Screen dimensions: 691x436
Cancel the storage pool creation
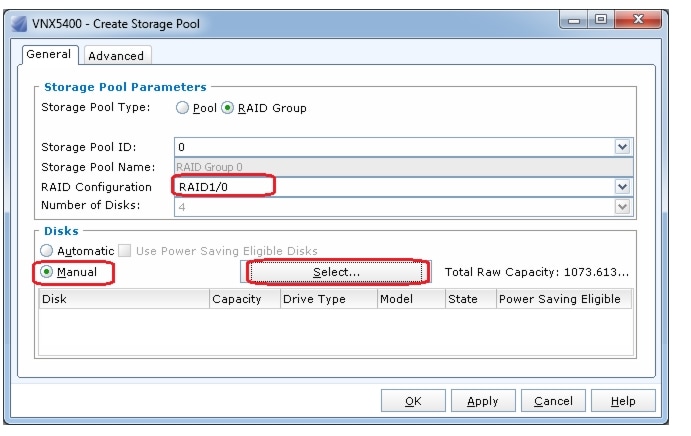point(553,401)
